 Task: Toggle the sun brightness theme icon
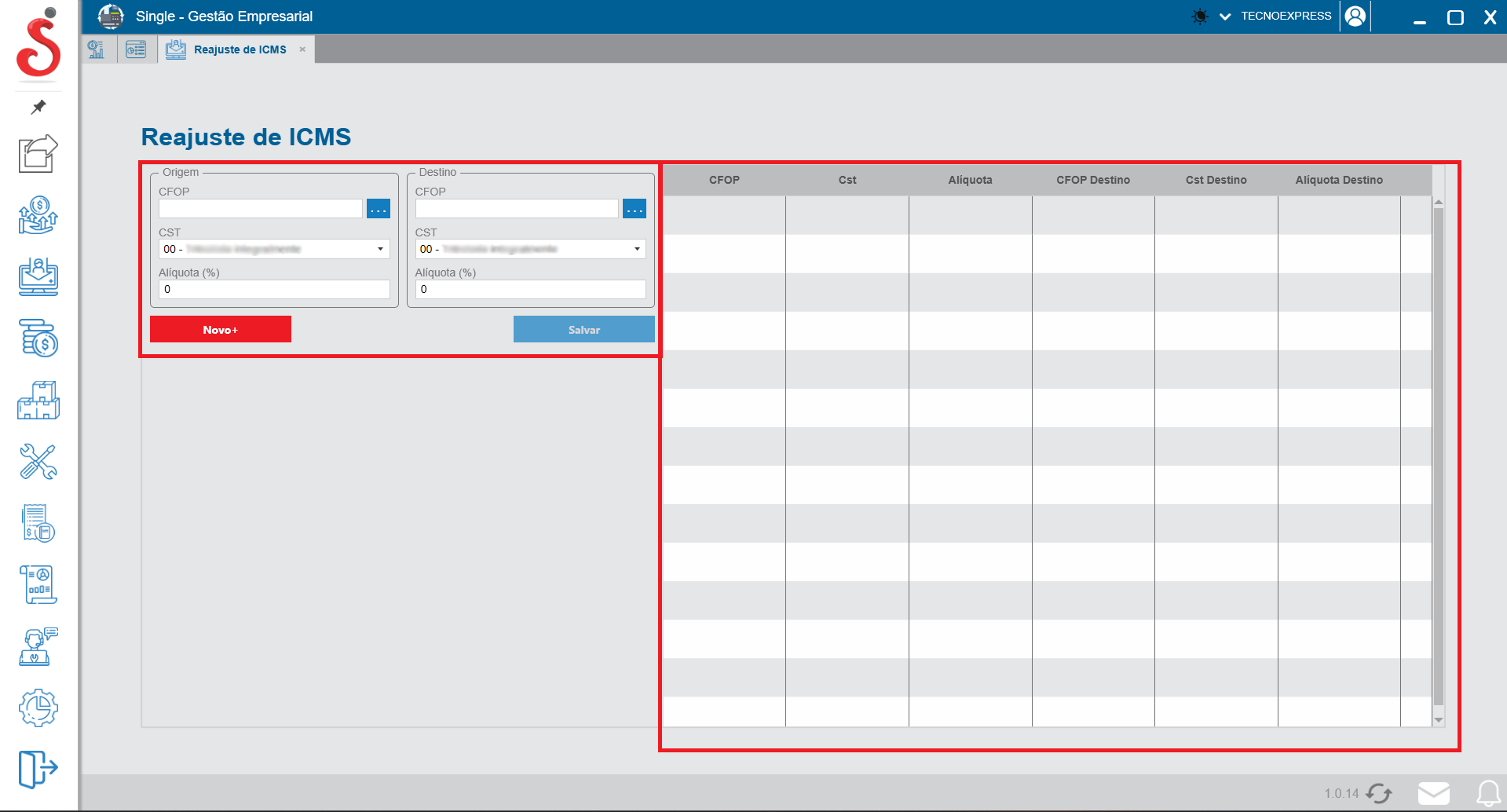tap(1200, 16)
